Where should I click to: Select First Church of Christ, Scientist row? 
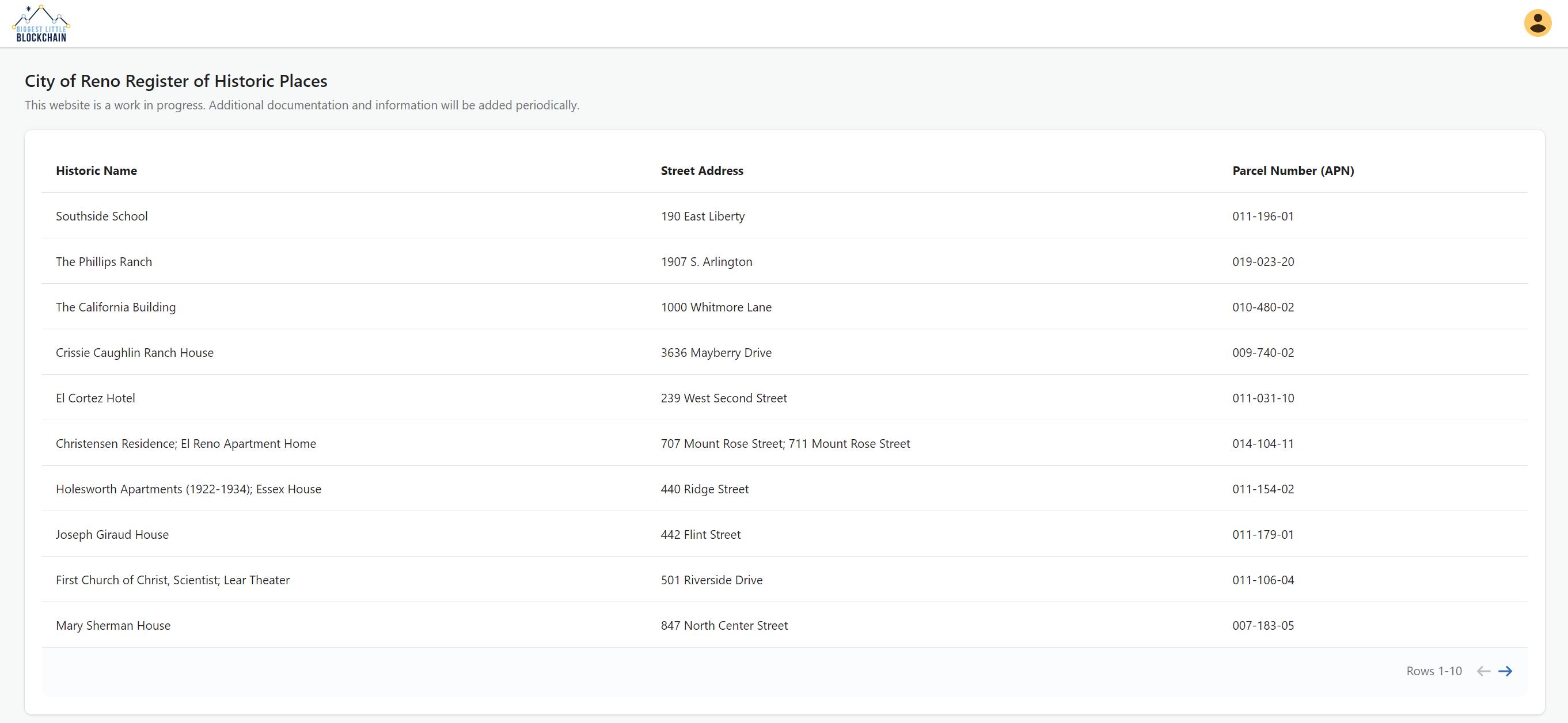pos(172,580)
